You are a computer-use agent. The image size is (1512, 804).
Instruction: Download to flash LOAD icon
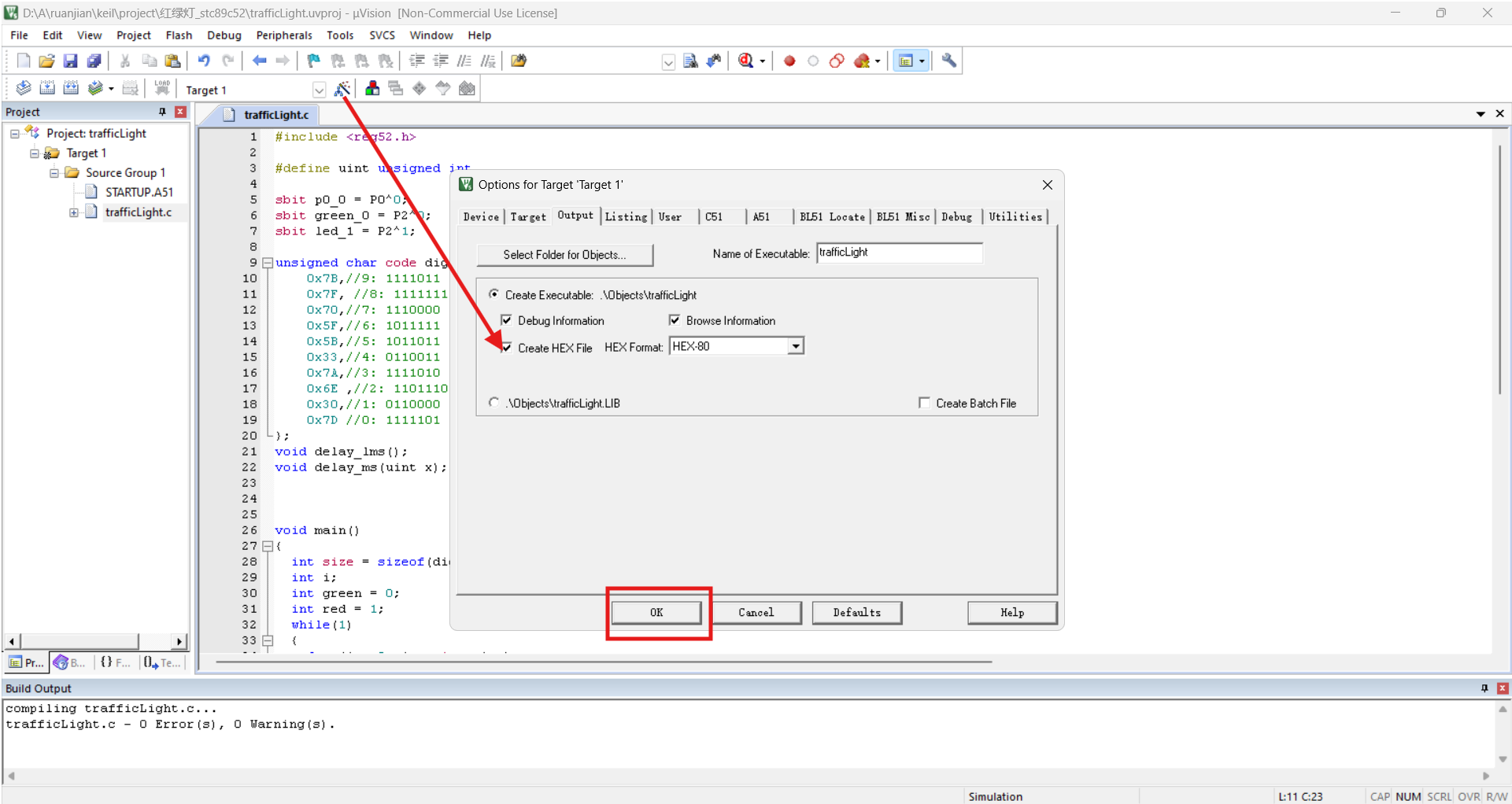tap(162, 88)
